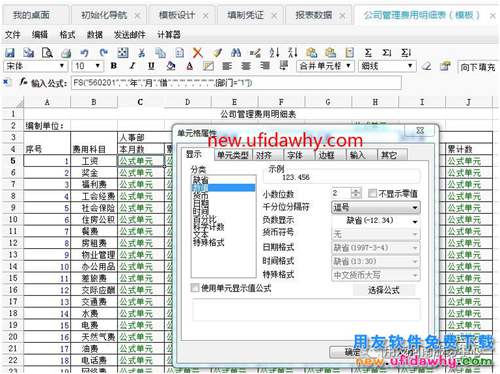Click the 选择公式 button

[384, 290]
